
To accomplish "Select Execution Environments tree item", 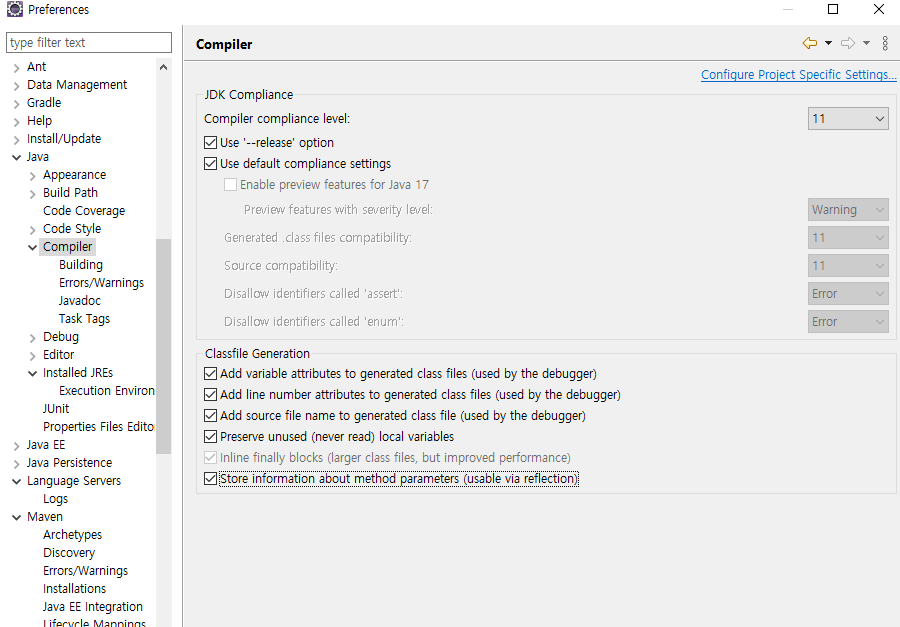I will [x=107, y=391].
